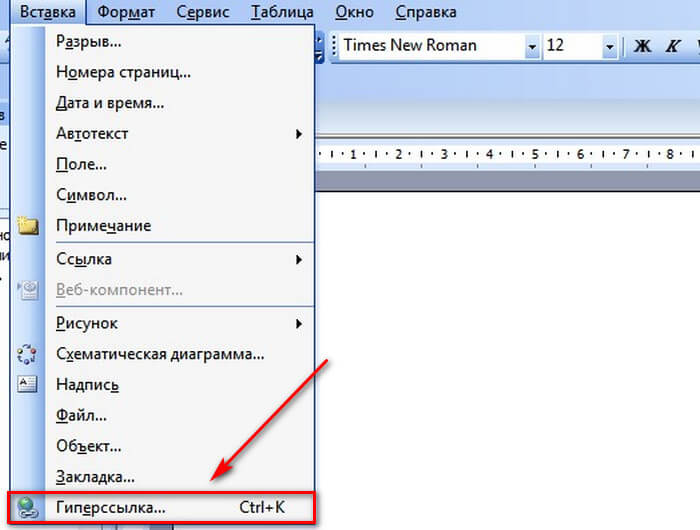Expand the Рисунок submenu
Image resolution: width=700 pixels, height=530 pixels.
(x=162, y=323)
